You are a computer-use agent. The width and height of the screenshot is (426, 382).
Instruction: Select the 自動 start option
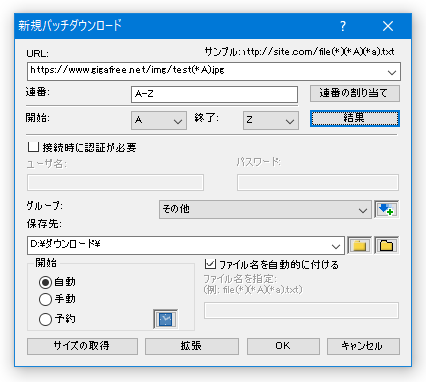coord(45,282)
